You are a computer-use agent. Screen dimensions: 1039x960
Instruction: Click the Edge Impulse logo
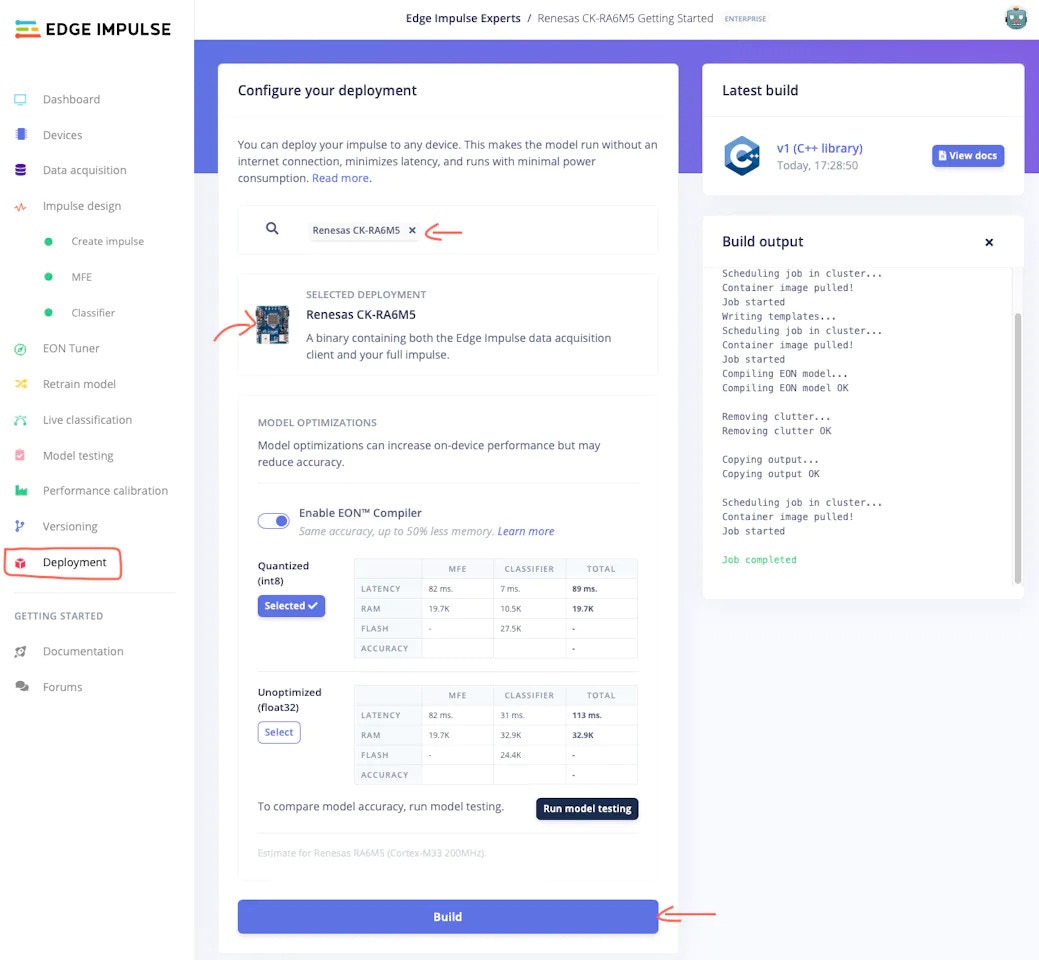[x=93, y=29]
